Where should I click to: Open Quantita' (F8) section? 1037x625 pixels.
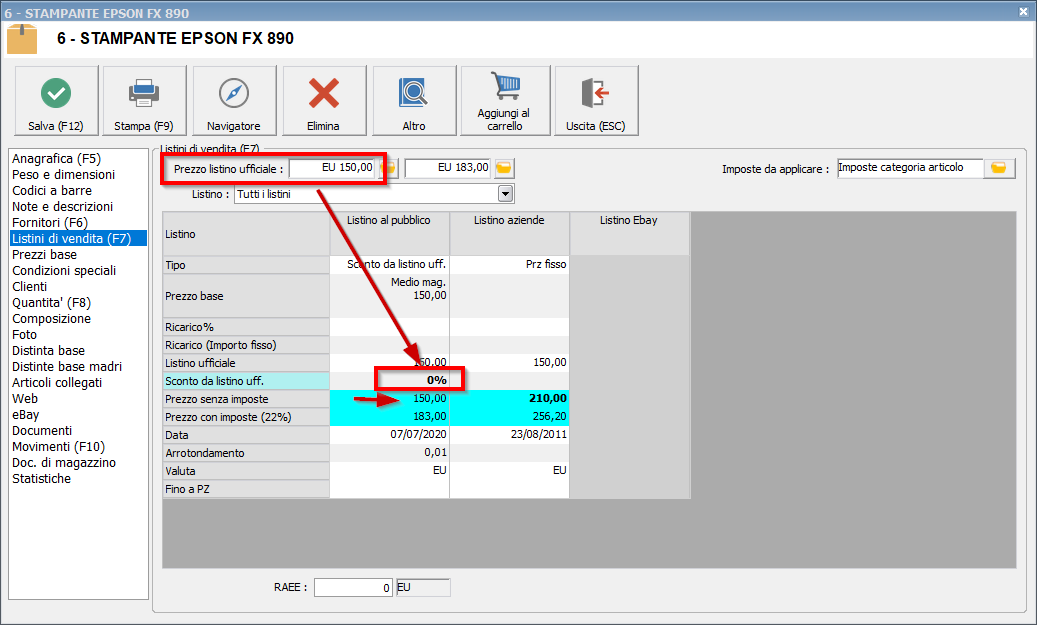[x=52, y=303]
